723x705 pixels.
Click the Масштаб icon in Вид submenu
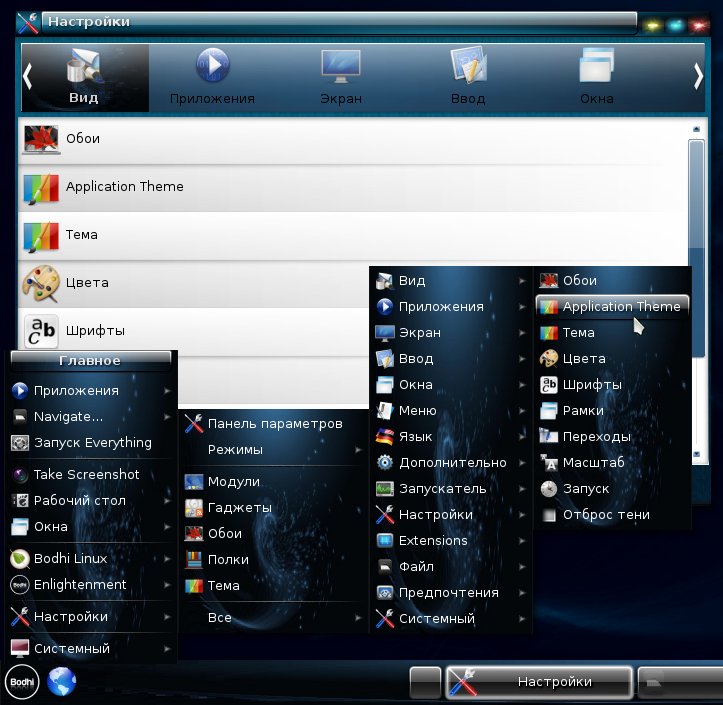click(549, 462)
